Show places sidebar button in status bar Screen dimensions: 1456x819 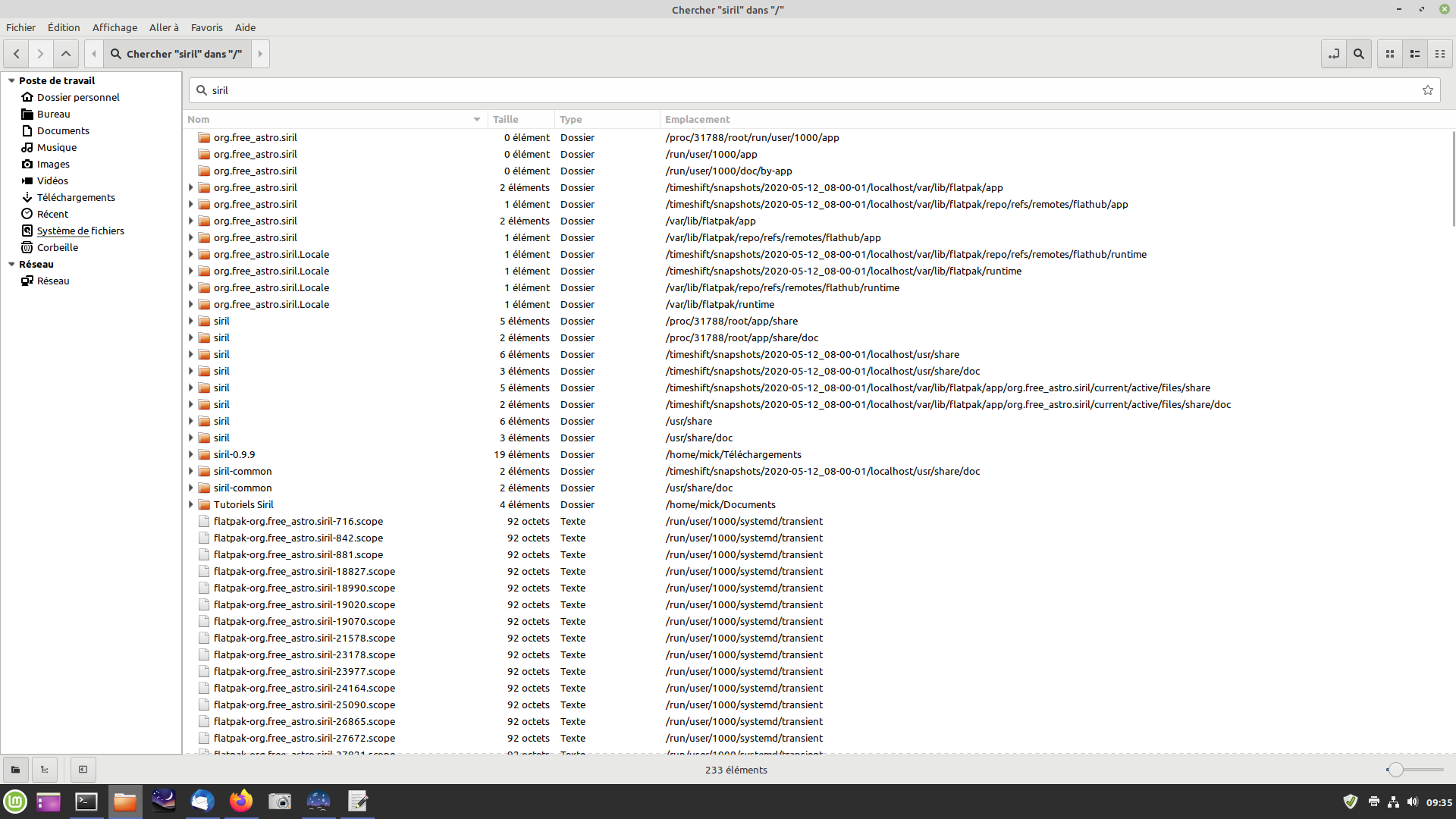[x=15, y=770]
